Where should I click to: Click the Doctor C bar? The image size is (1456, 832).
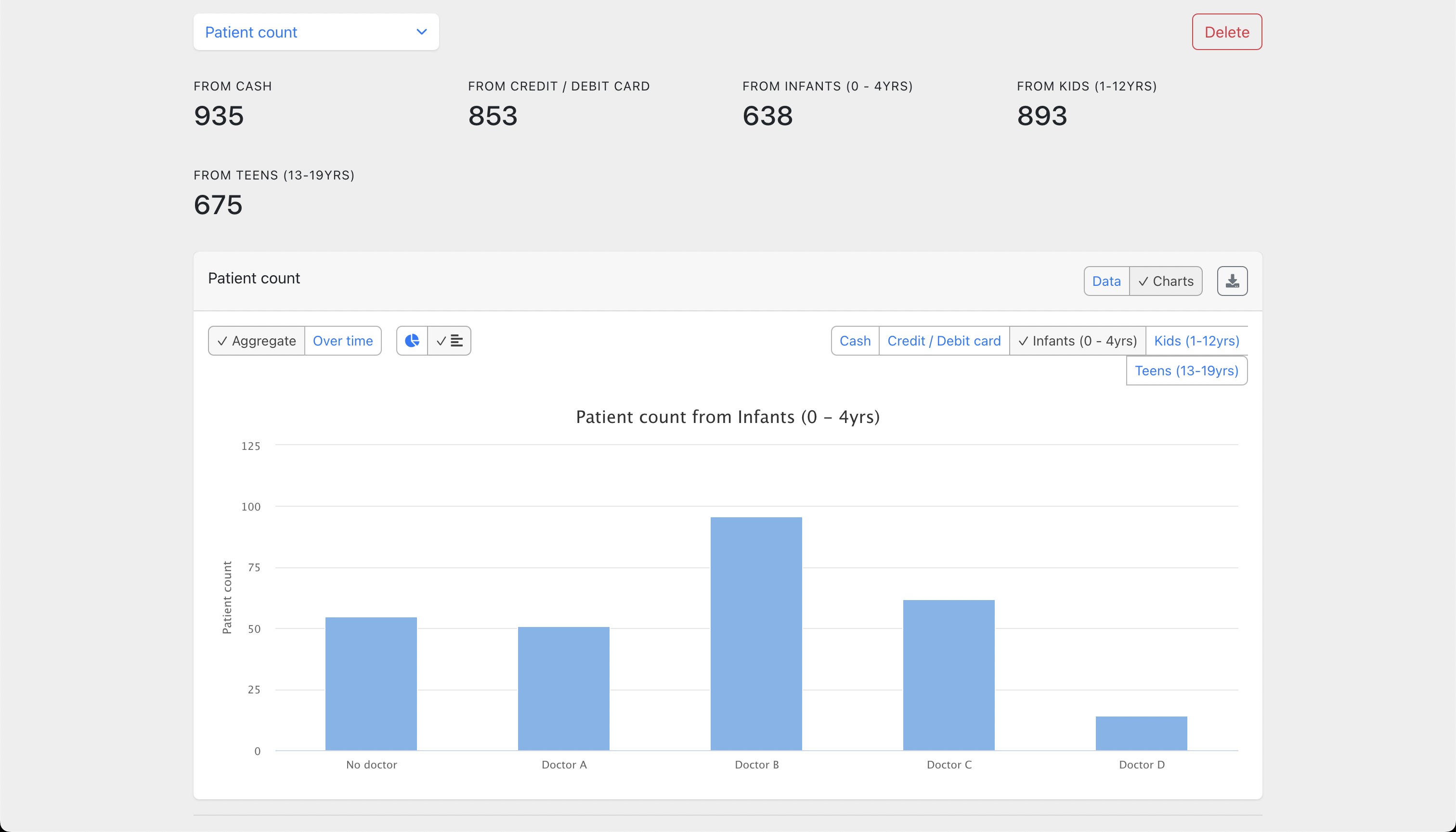(949, 676)
